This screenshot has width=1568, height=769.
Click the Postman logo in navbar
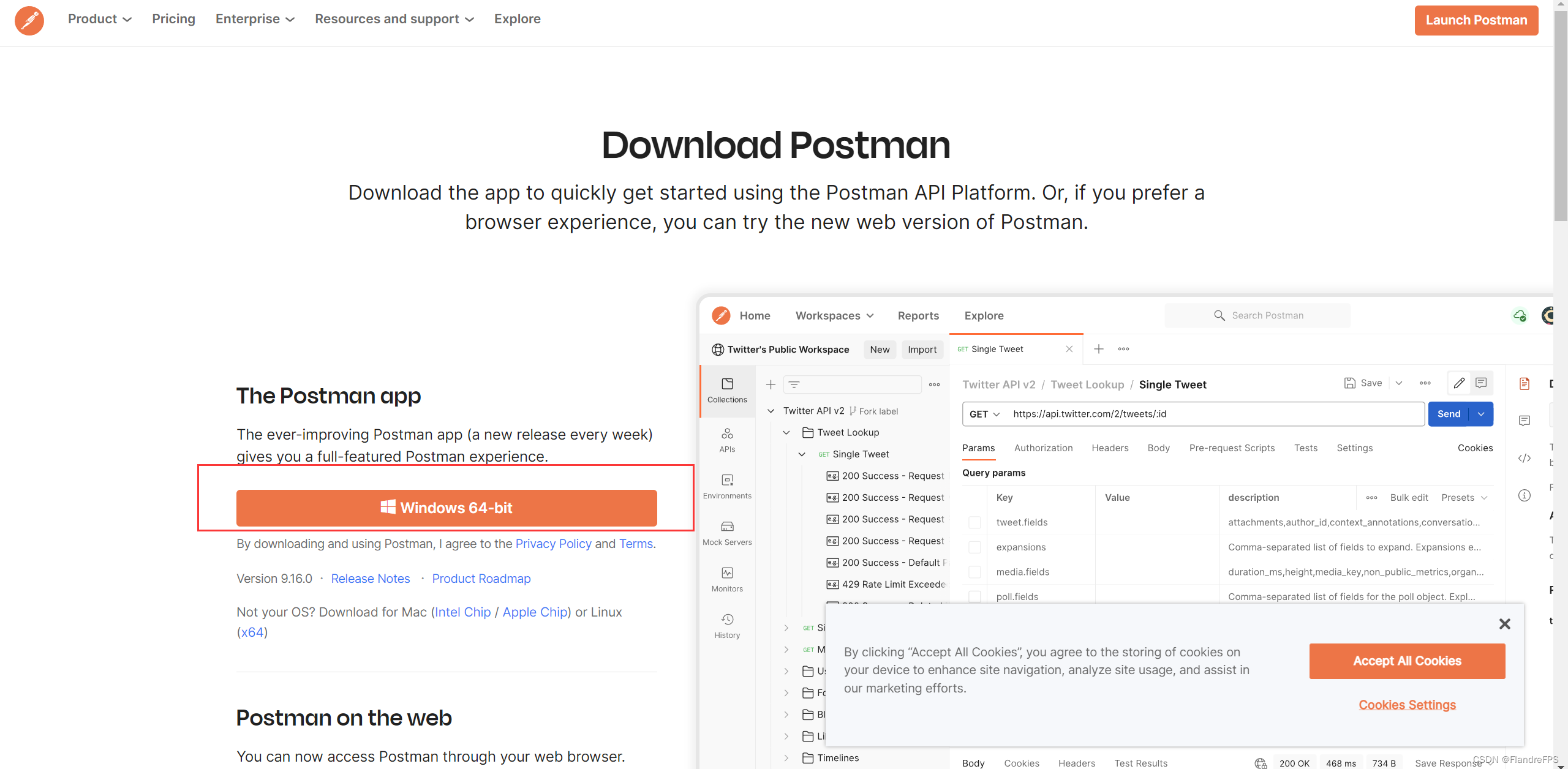tap(29, 20)
